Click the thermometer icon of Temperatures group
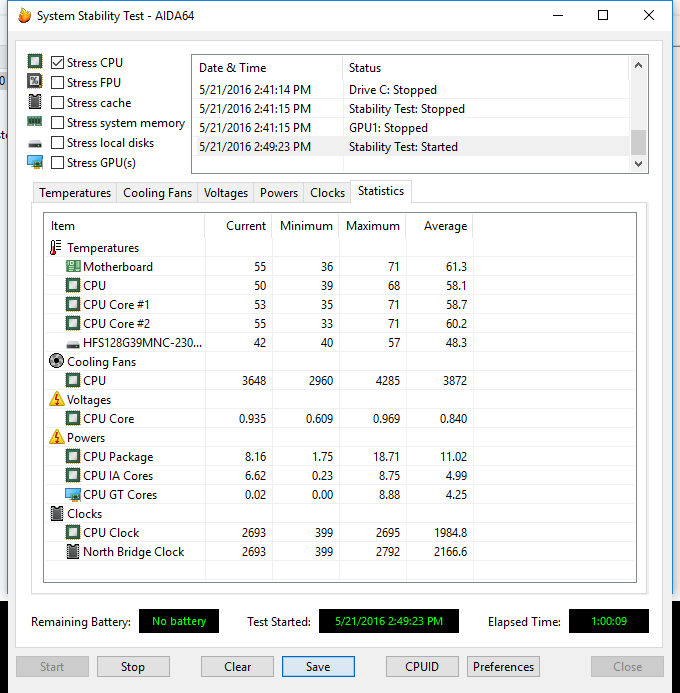The image size is (680, 693). click(x=55, y=248)
